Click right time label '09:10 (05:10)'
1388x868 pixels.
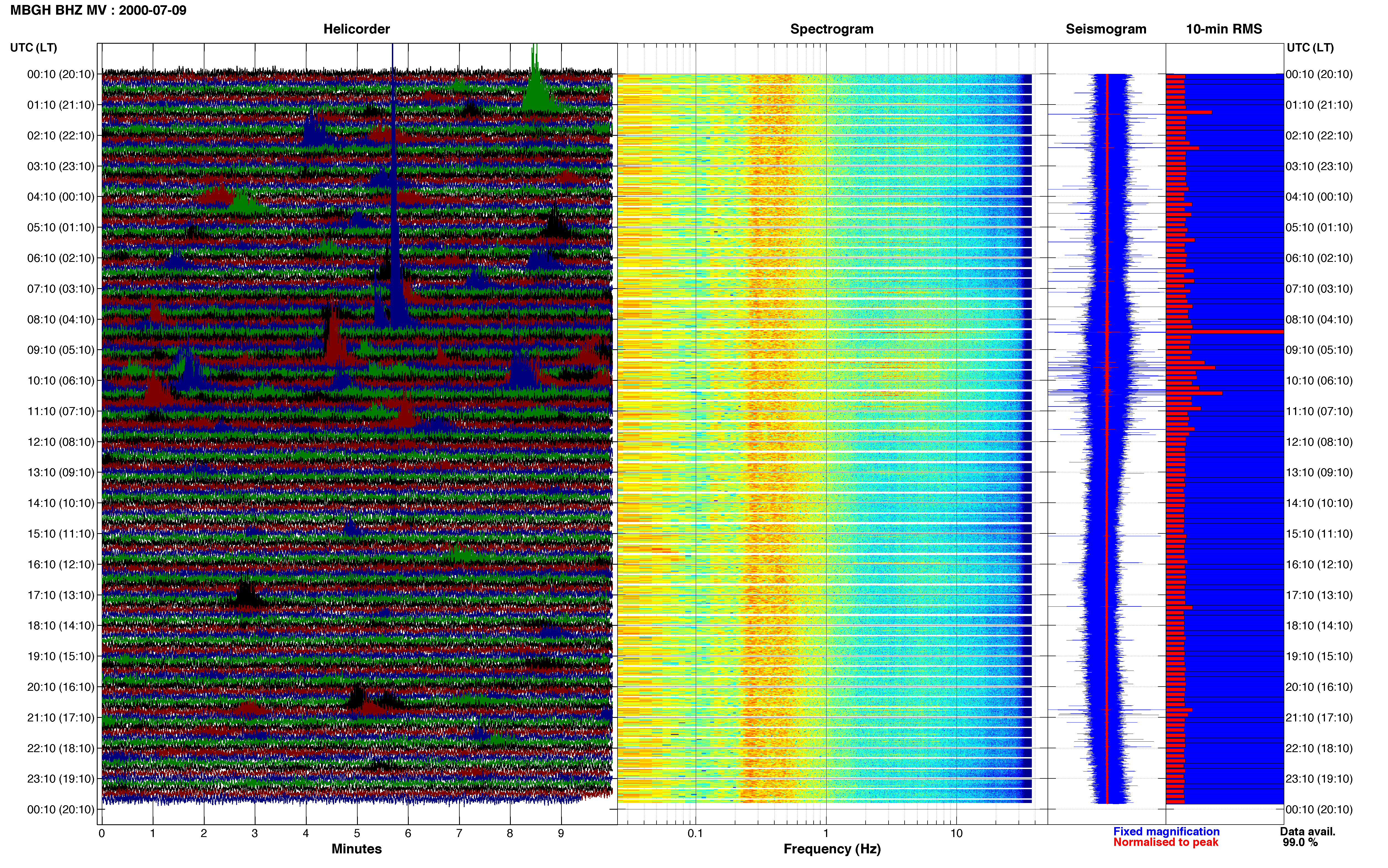click(1319, 350)
